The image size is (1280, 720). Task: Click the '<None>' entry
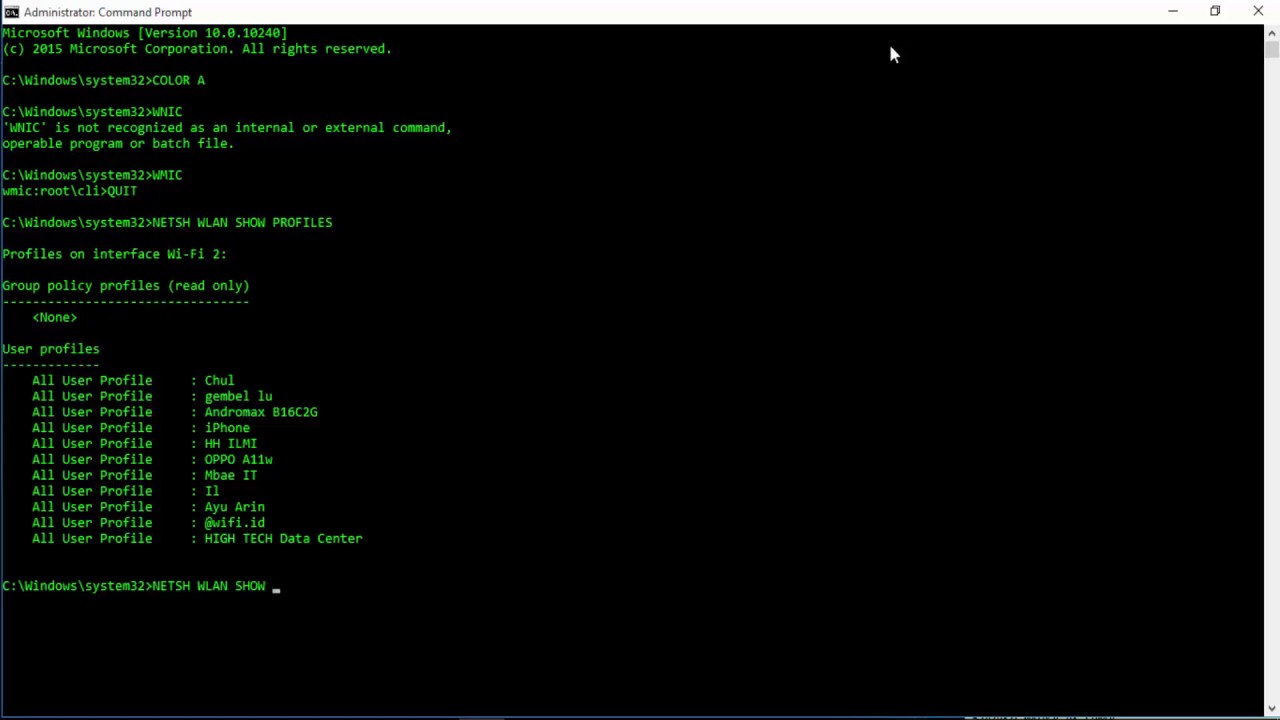pos(54,317)
